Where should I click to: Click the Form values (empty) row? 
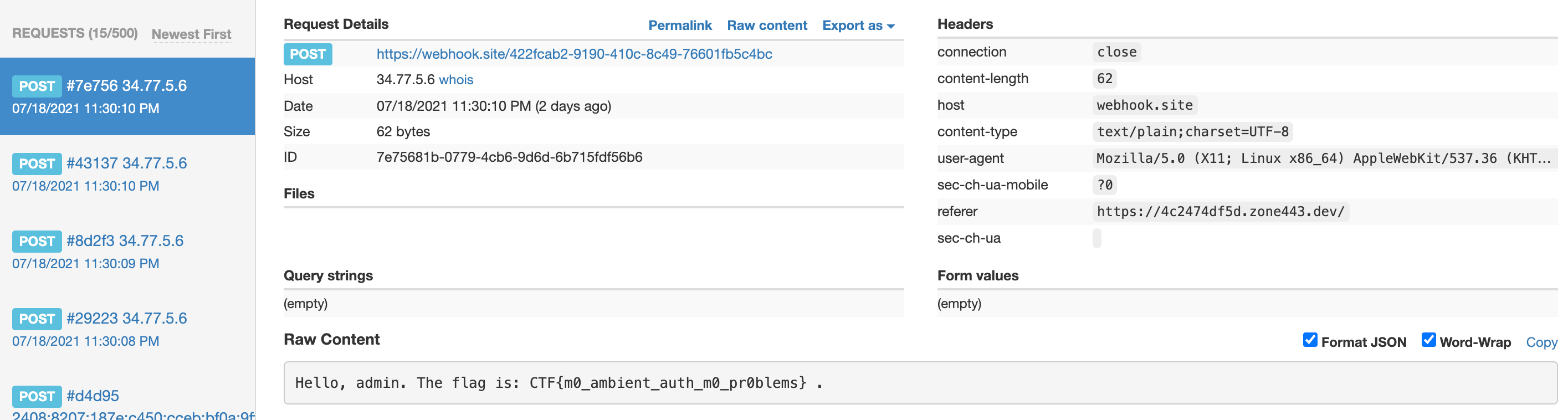coord(1247,304)
